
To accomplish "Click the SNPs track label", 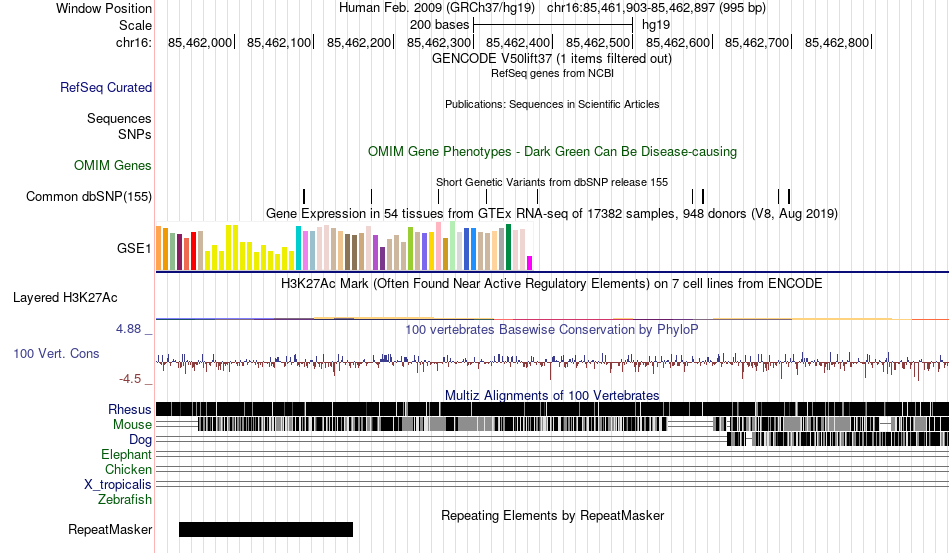I will pyautogui.click(x=135, y=134).
